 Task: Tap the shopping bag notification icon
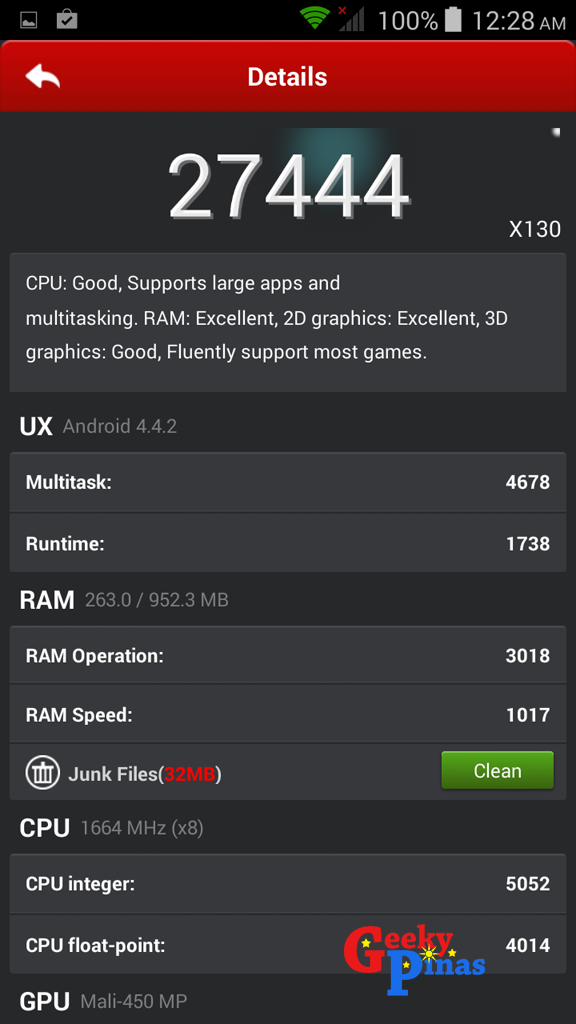click(67, 19)
